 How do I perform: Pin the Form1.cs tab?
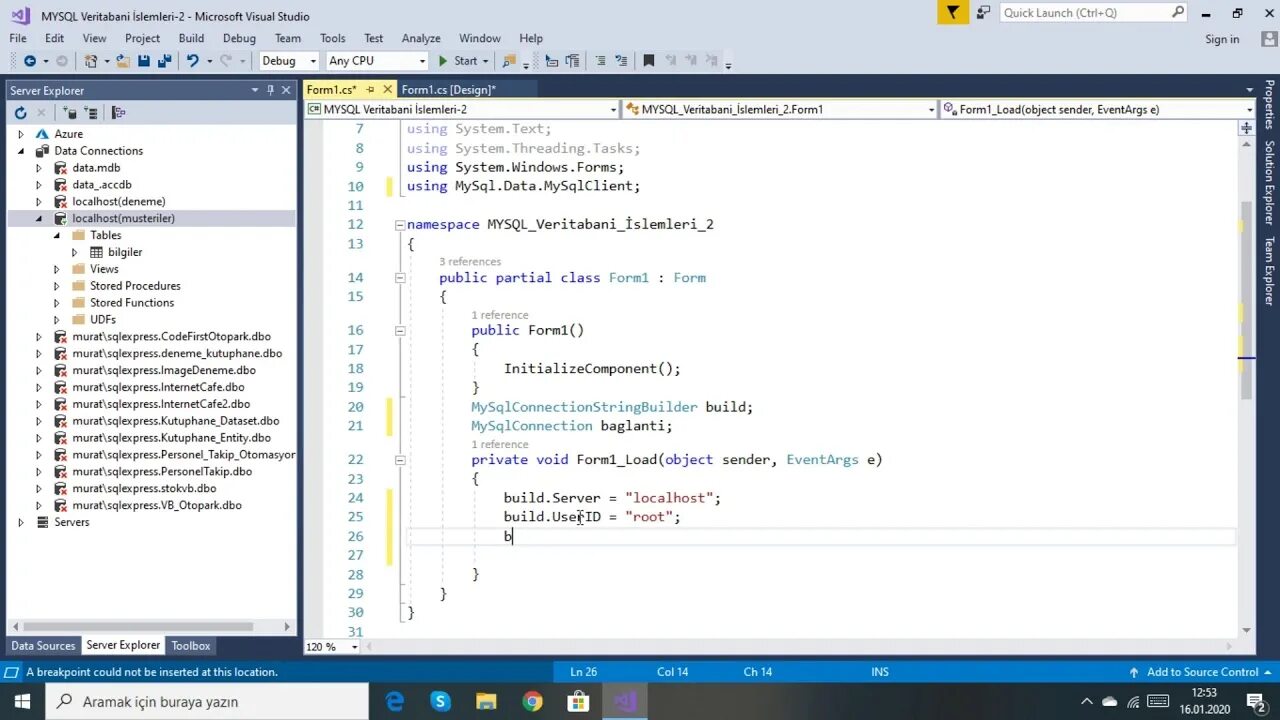tap(371, 90)
